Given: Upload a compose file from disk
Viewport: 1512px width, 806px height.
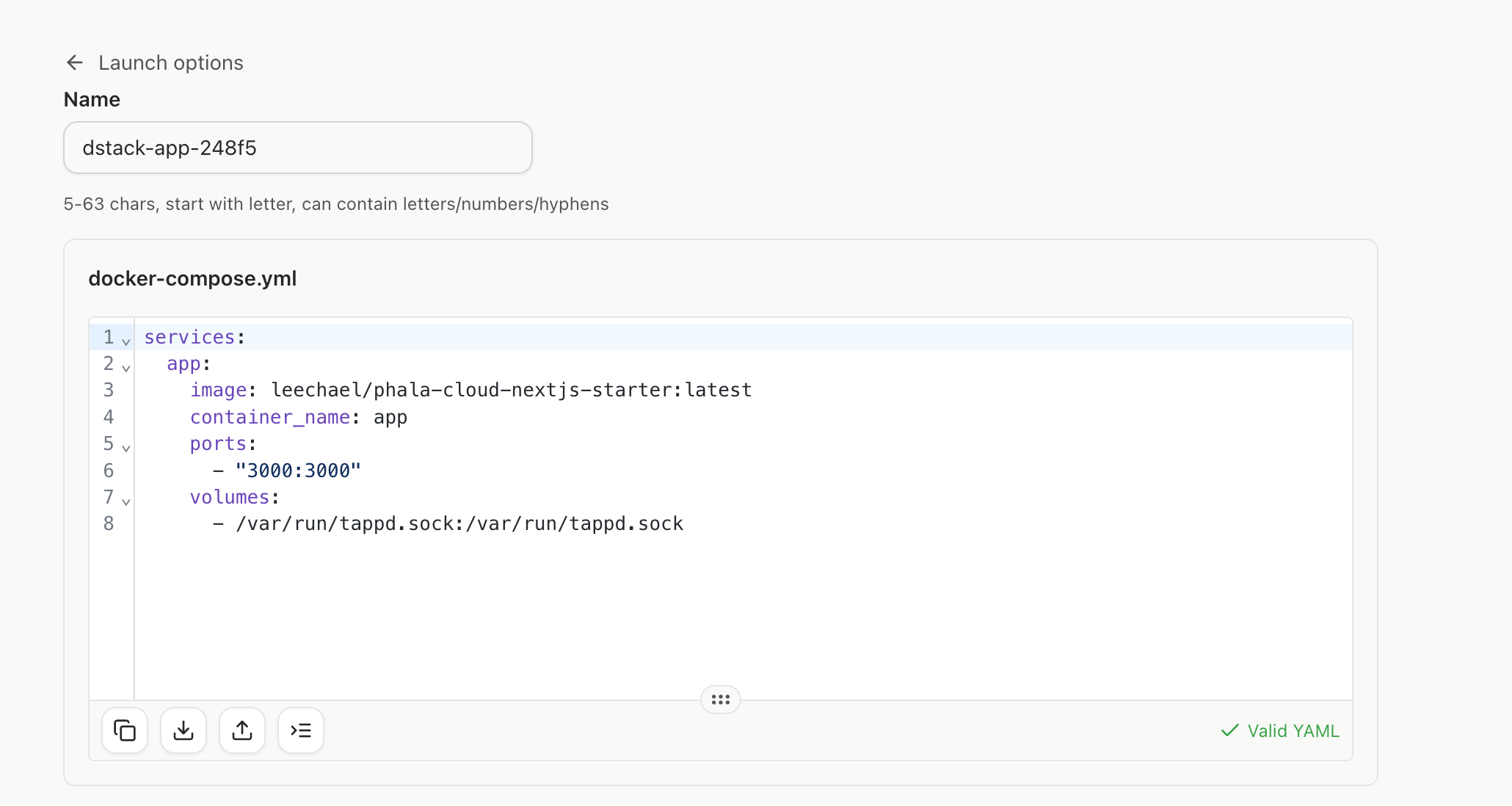Looking at the screenshot, I should point(241,730).
